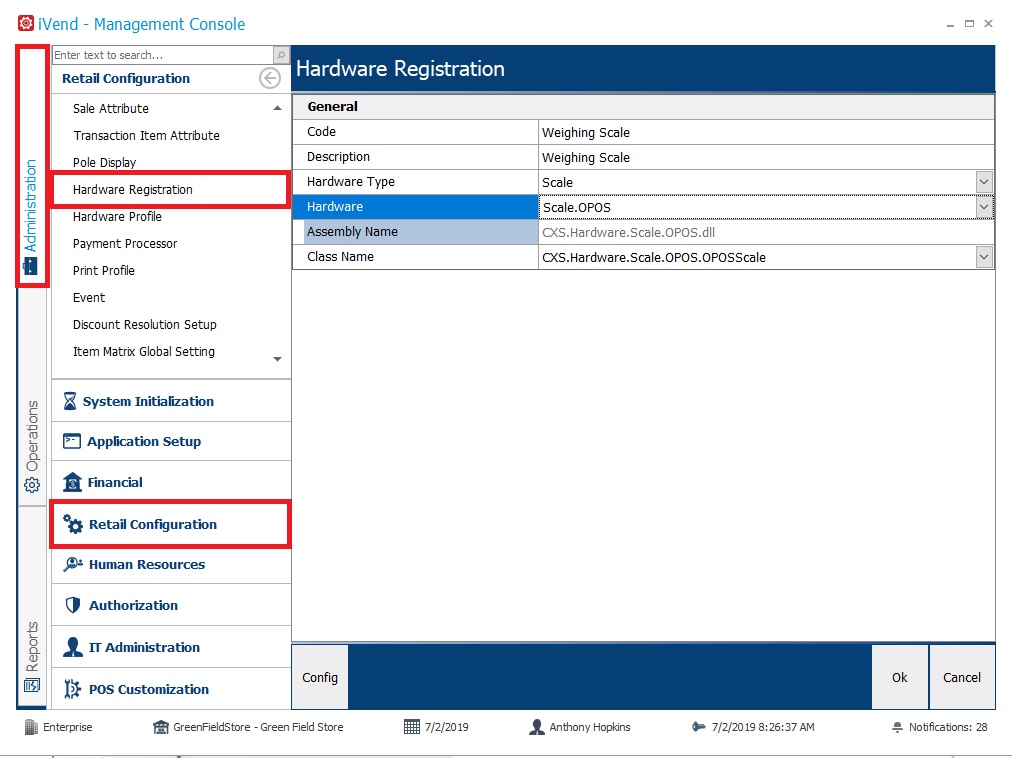Click the calendar icon in status bar
The width and height of the screenshot is (1012, 758).
412,727
